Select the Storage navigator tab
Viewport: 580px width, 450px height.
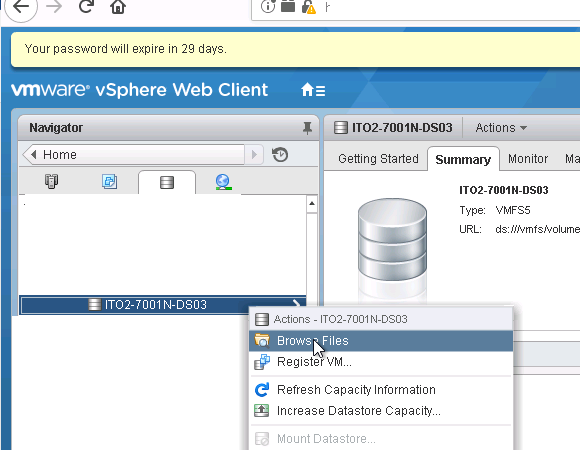coord(167,182)
